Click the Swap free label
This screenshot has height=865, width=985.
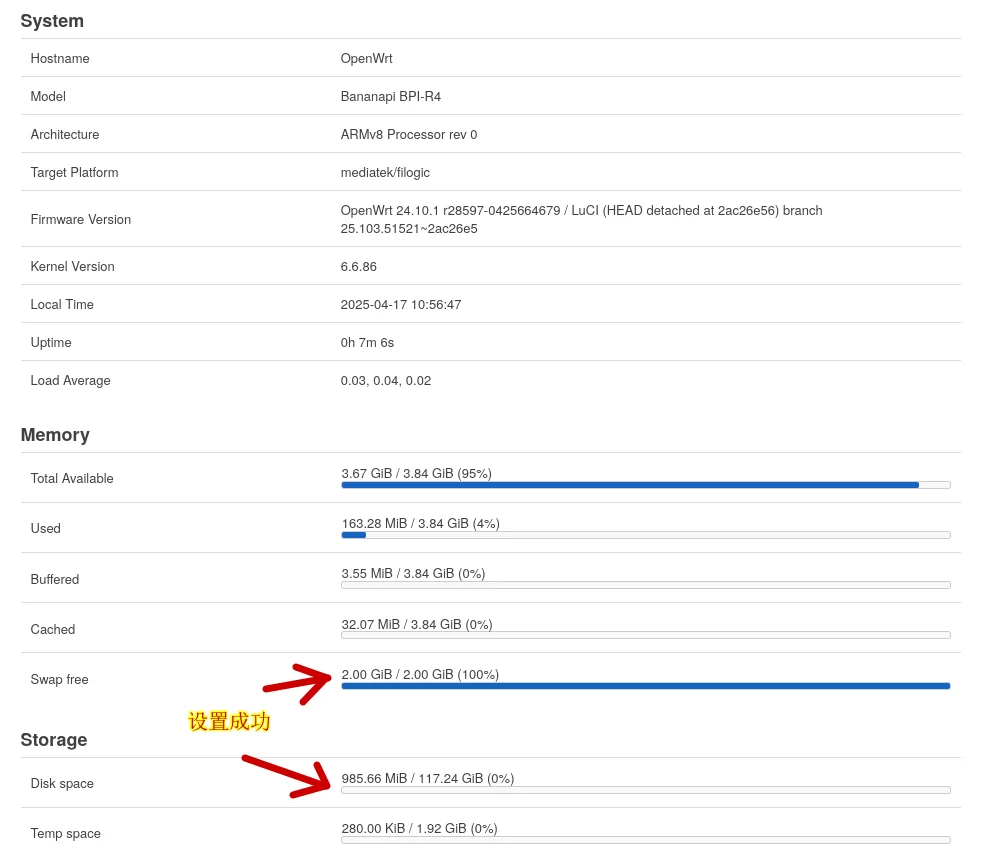tap(59, 679)
